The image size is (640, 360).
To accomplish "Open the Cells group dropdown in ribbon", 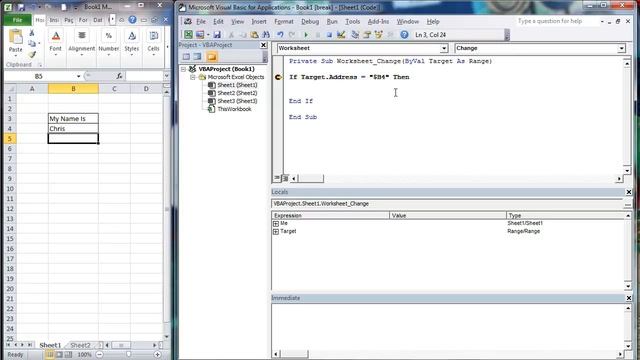I will click(153, 43).
